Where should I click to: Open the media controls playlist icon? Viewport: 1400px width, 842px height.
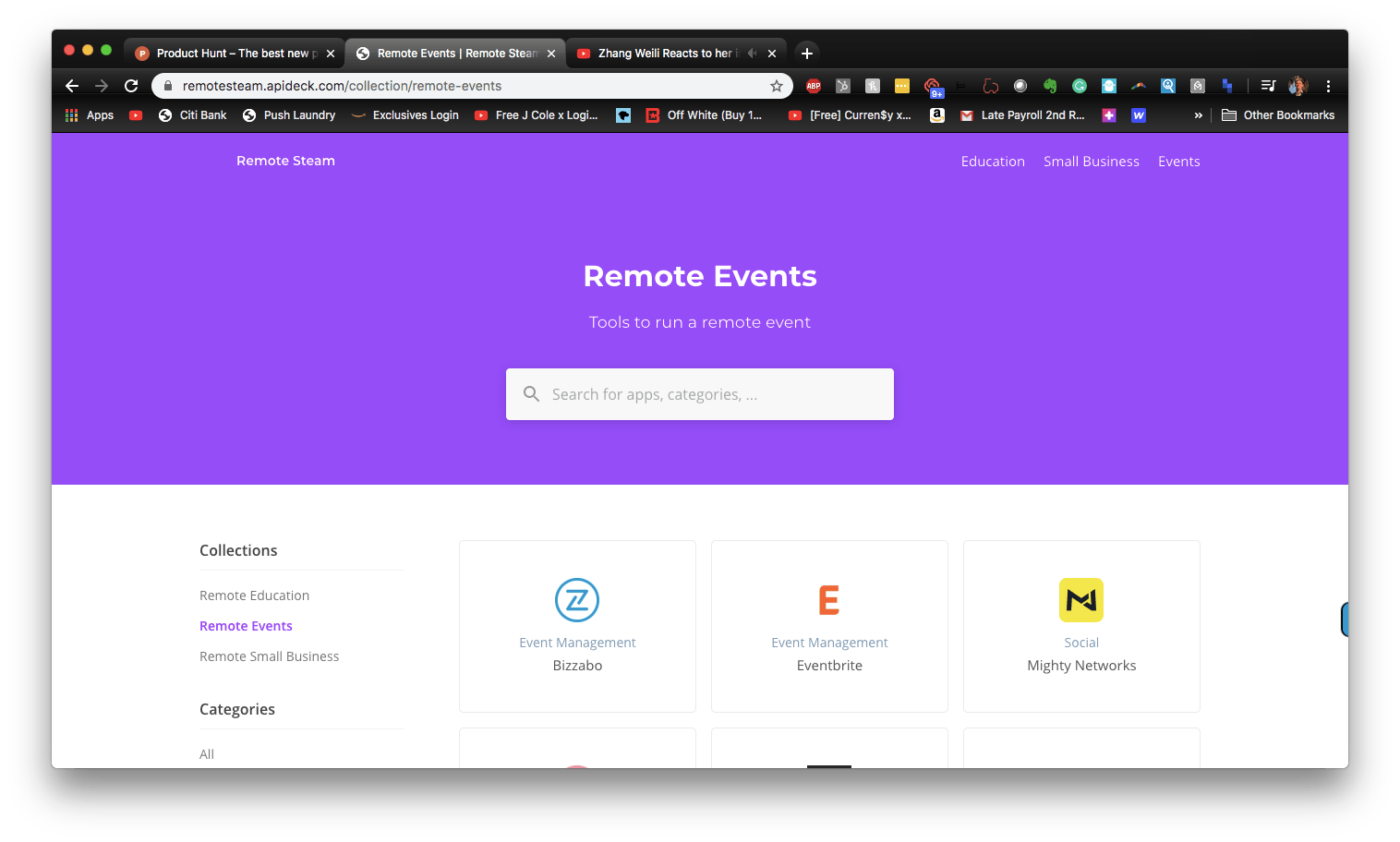point(1269,86)
